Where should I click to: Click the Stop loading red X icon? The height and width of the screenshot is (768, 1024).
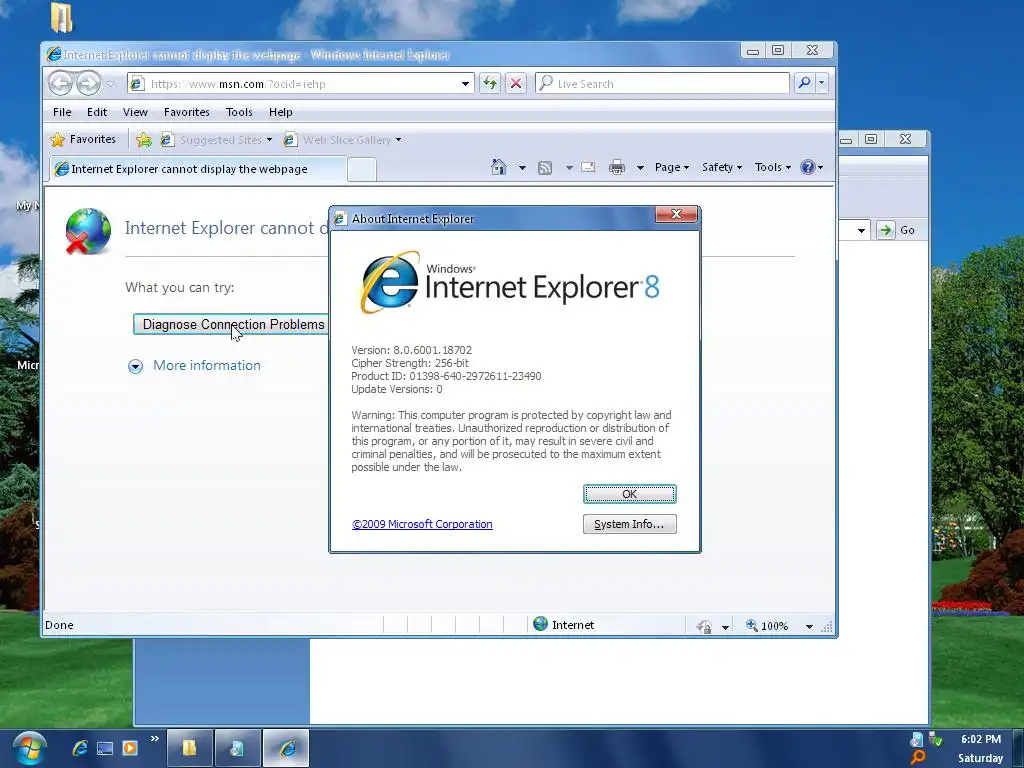coord(516,83)
